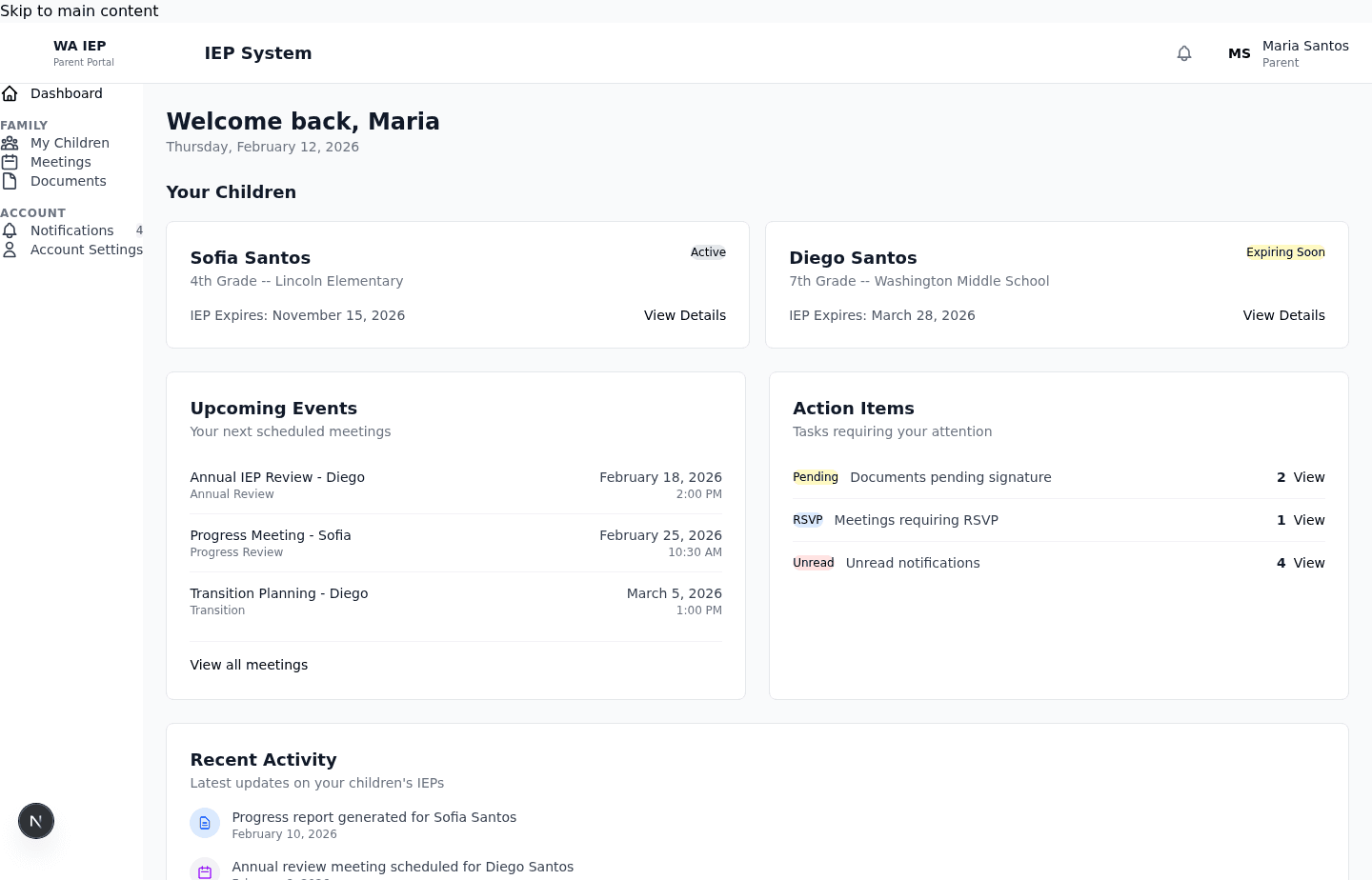Click the Account Settings person icon
Image resolution: width=1372 pixels, height=880 pixels.
pos(10,250)
